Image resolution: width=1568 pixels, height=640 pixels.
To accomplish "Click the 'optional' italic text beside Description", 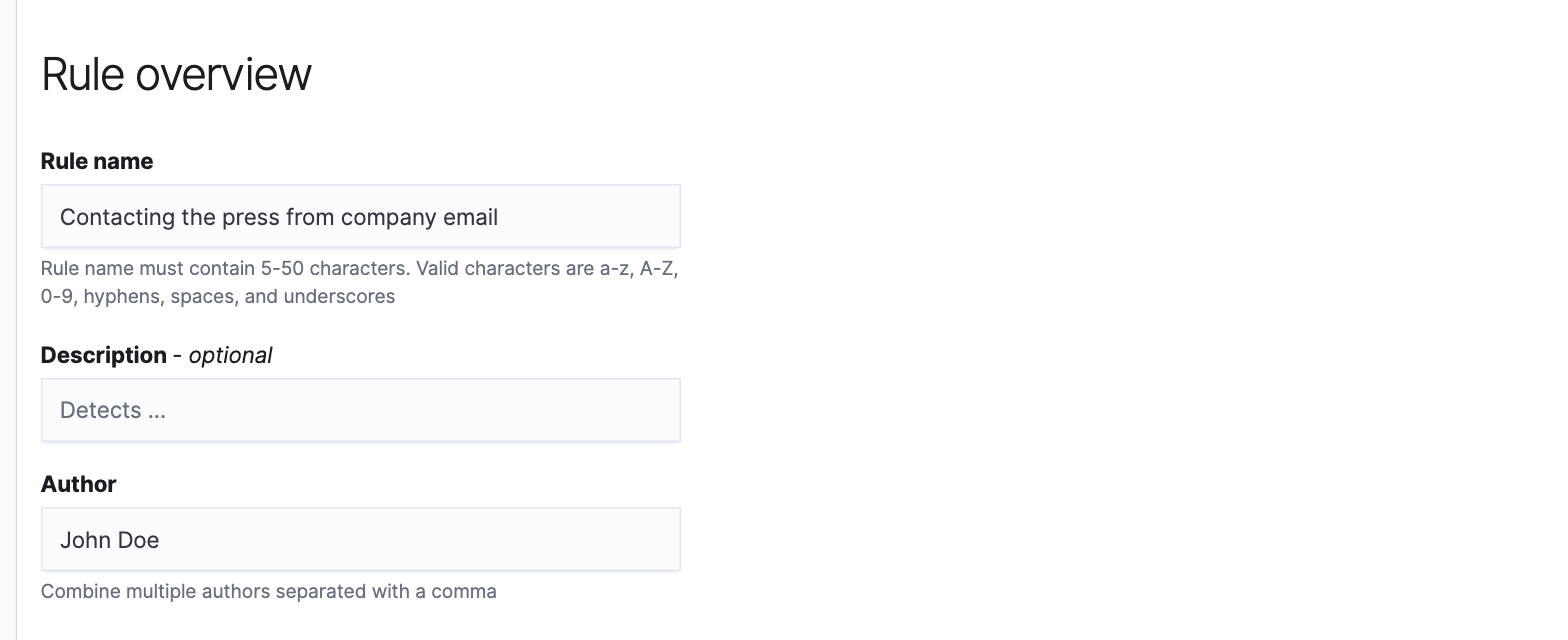I will (x=230, y=355).
